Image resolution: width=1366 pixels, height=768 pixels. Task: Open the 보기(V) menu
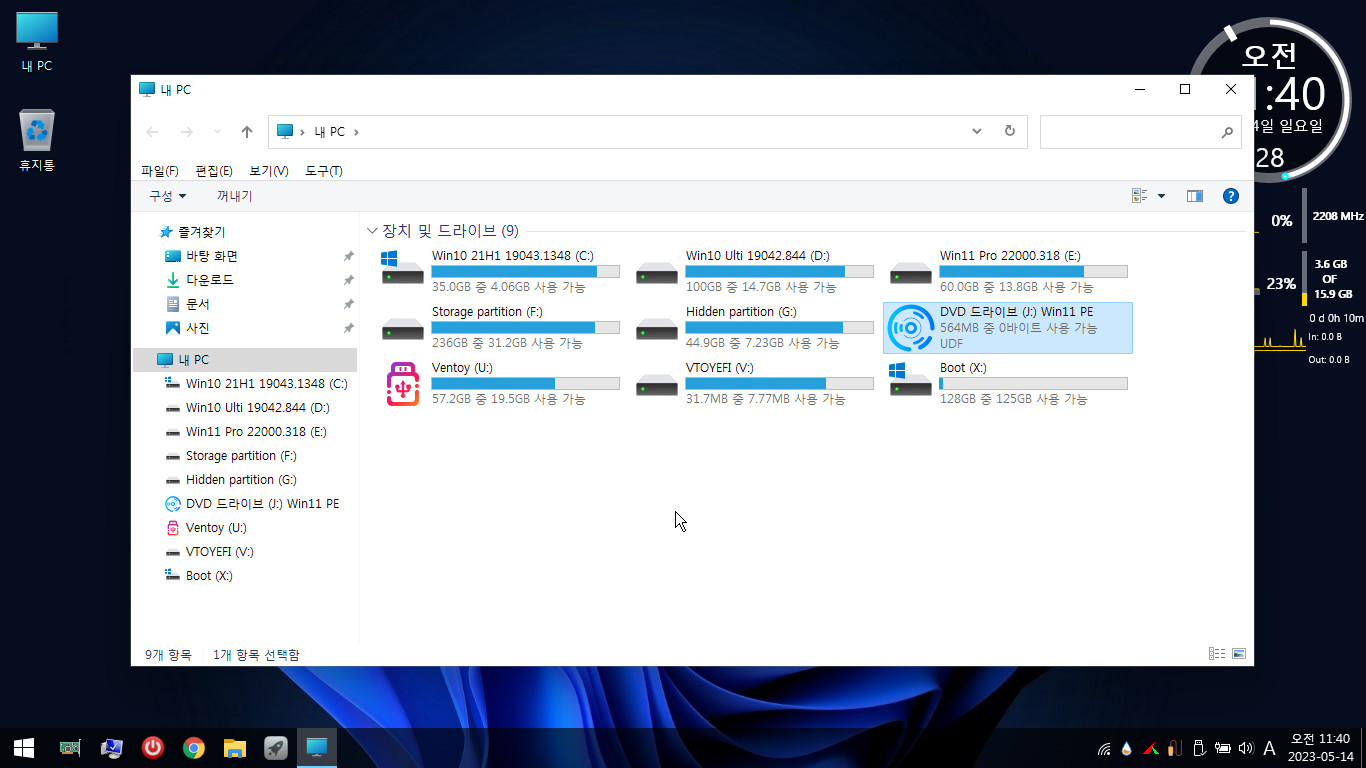[269, 171]
